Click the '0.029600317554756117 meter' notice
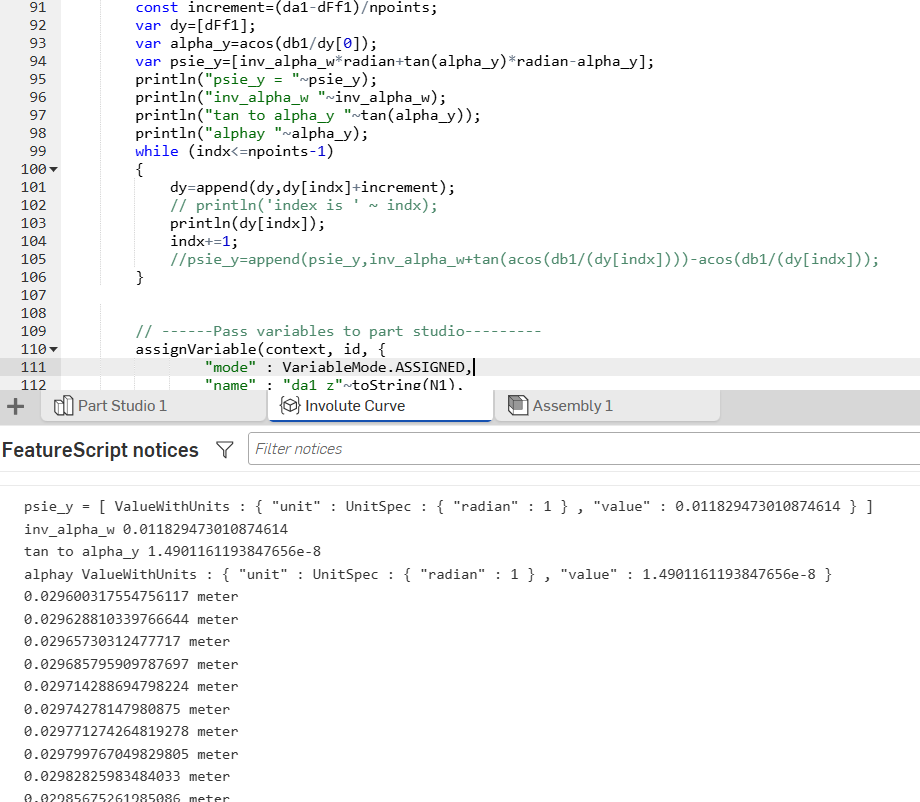 131,597
